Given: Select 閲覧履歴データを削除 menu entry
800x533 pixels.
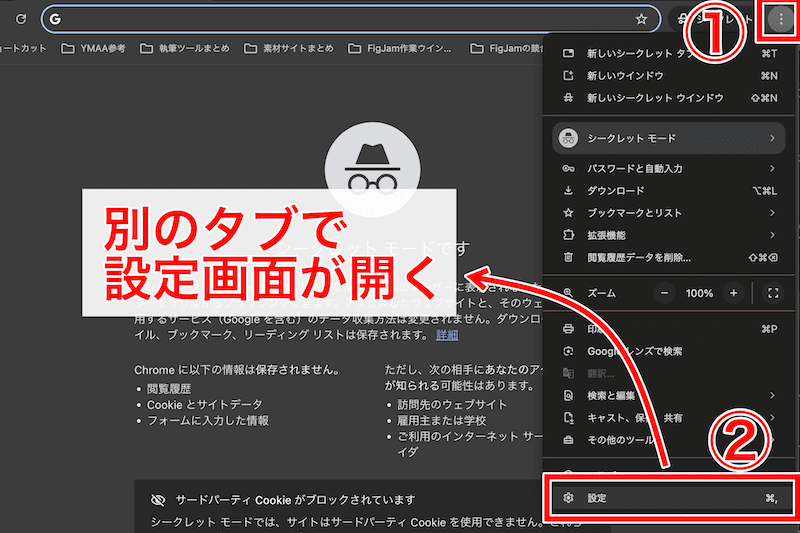Looking at the screenshot, I should coord(639,257).
